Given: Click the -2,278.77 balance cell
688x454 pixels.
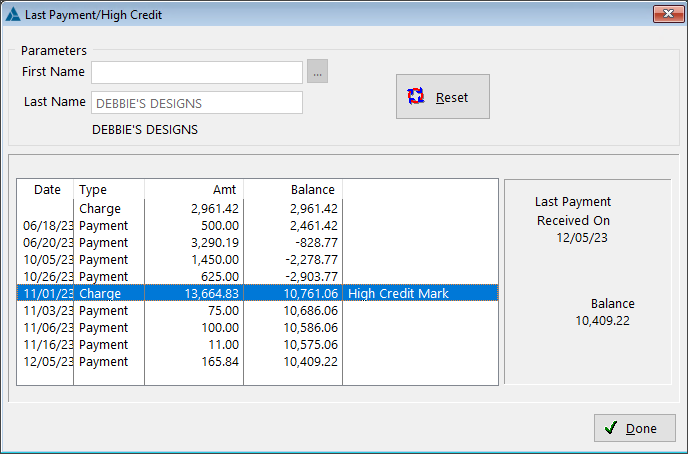Looking at the screenshot, I should tap(312, 260).
